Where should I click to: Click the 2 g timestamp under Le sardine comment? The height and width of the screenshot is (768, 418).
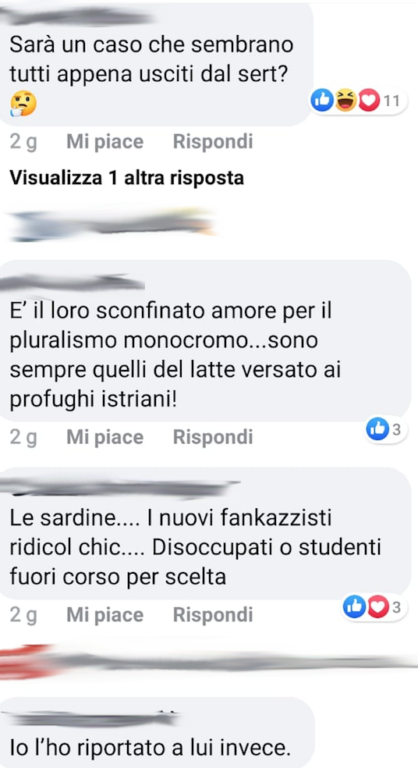pos(24,616)
